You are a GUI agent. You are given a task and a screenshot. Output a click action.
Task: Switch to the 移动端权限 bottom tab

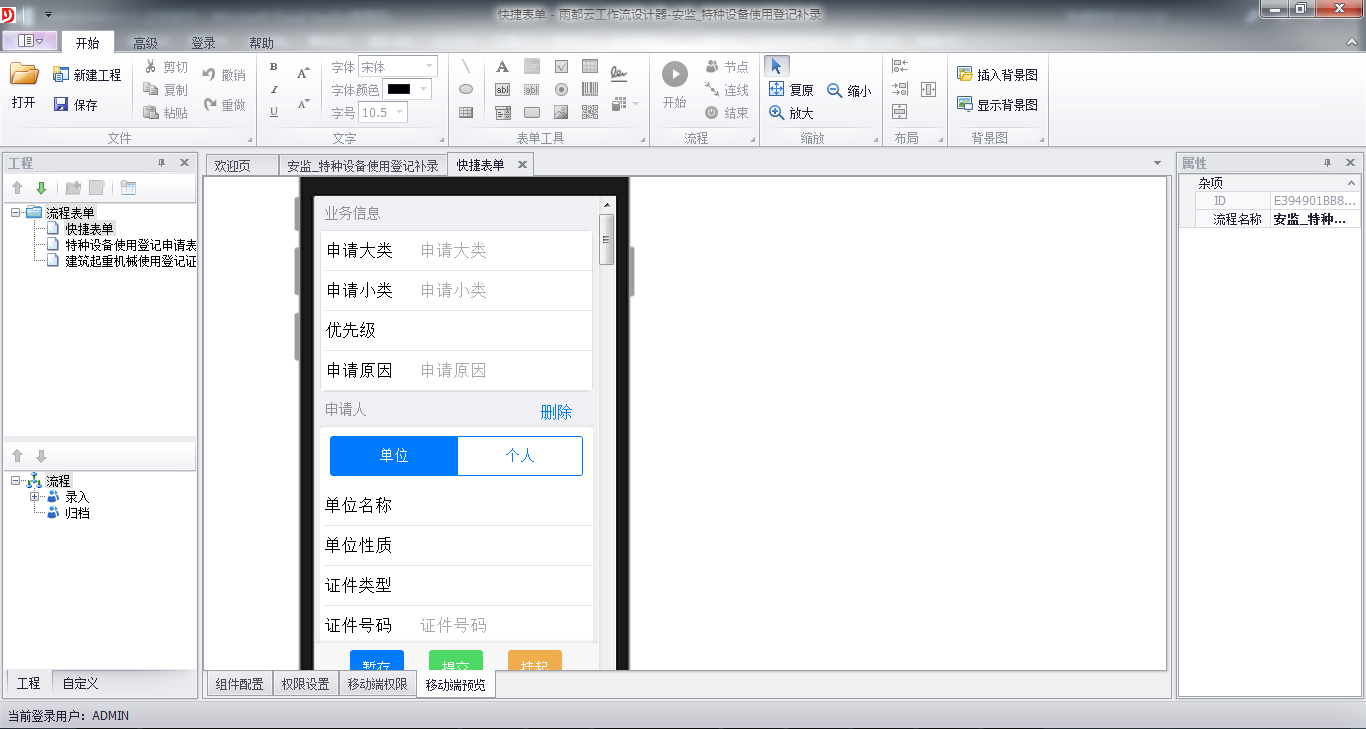pyautogui.click(x=377, y=684)
